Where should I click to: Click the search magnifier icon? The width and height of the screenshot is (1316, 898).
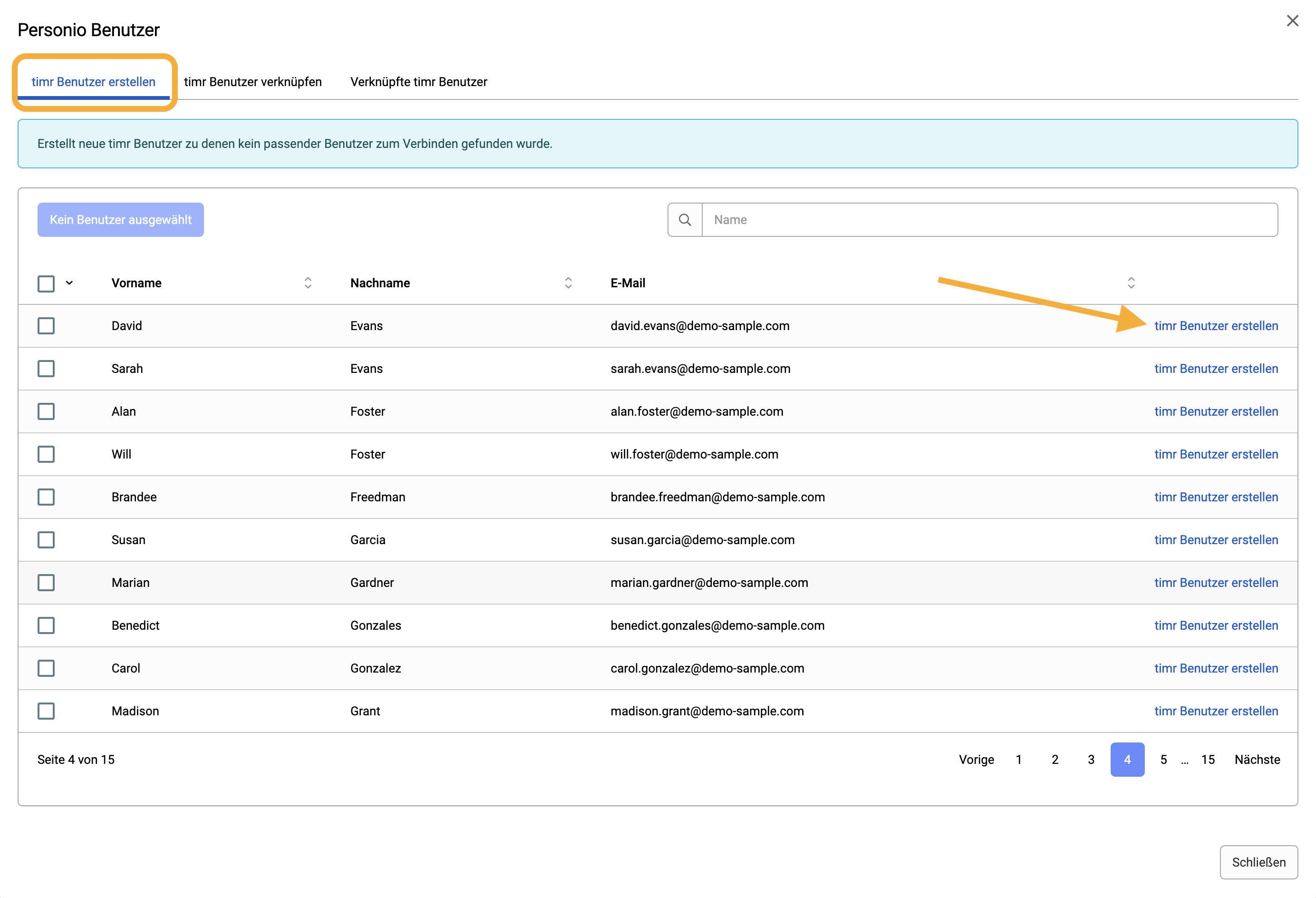(x=685, y=220)
